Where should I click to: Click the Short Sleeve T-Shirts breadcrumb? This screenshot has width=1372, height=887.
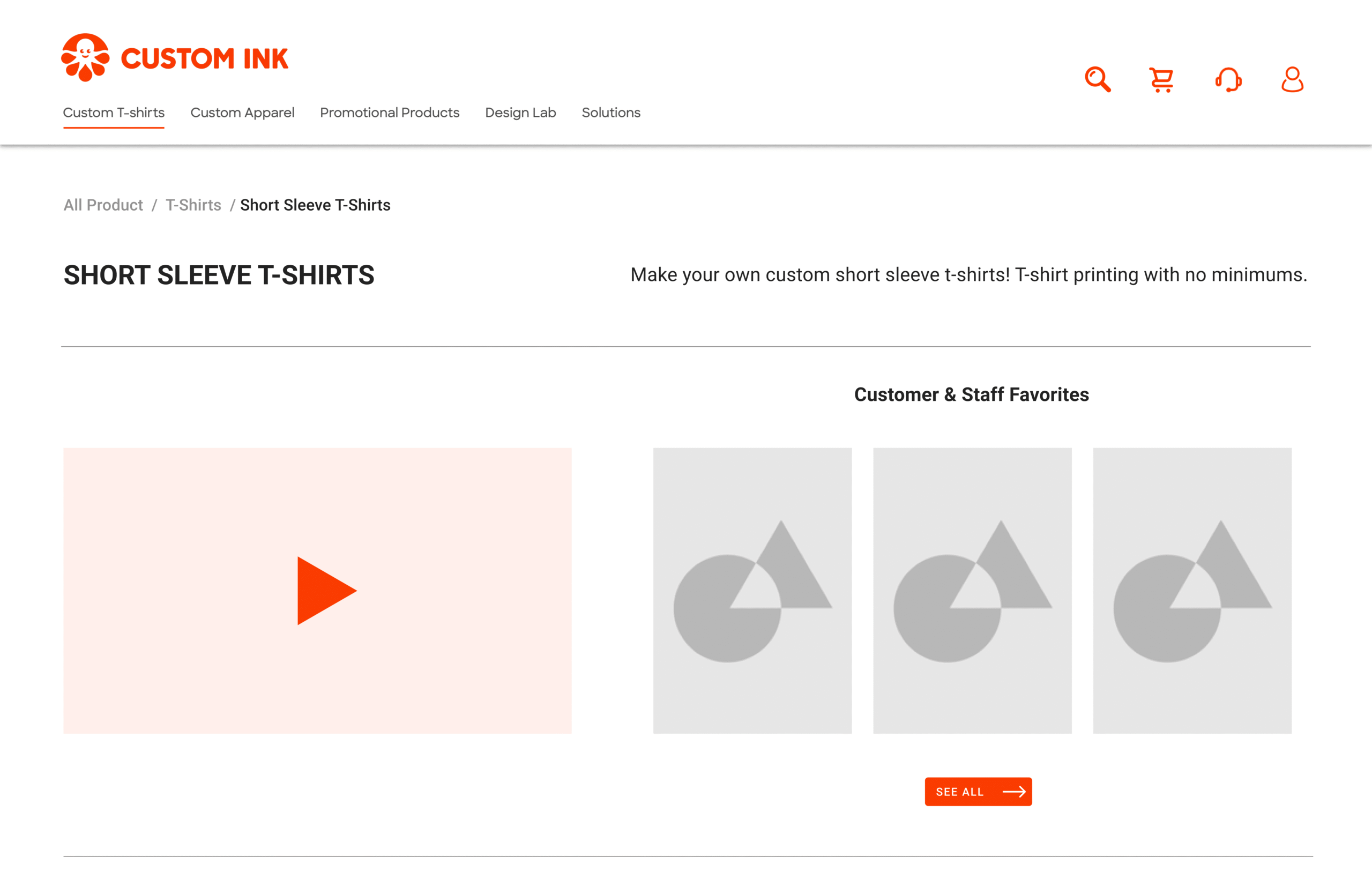click(x=315, y=205)
